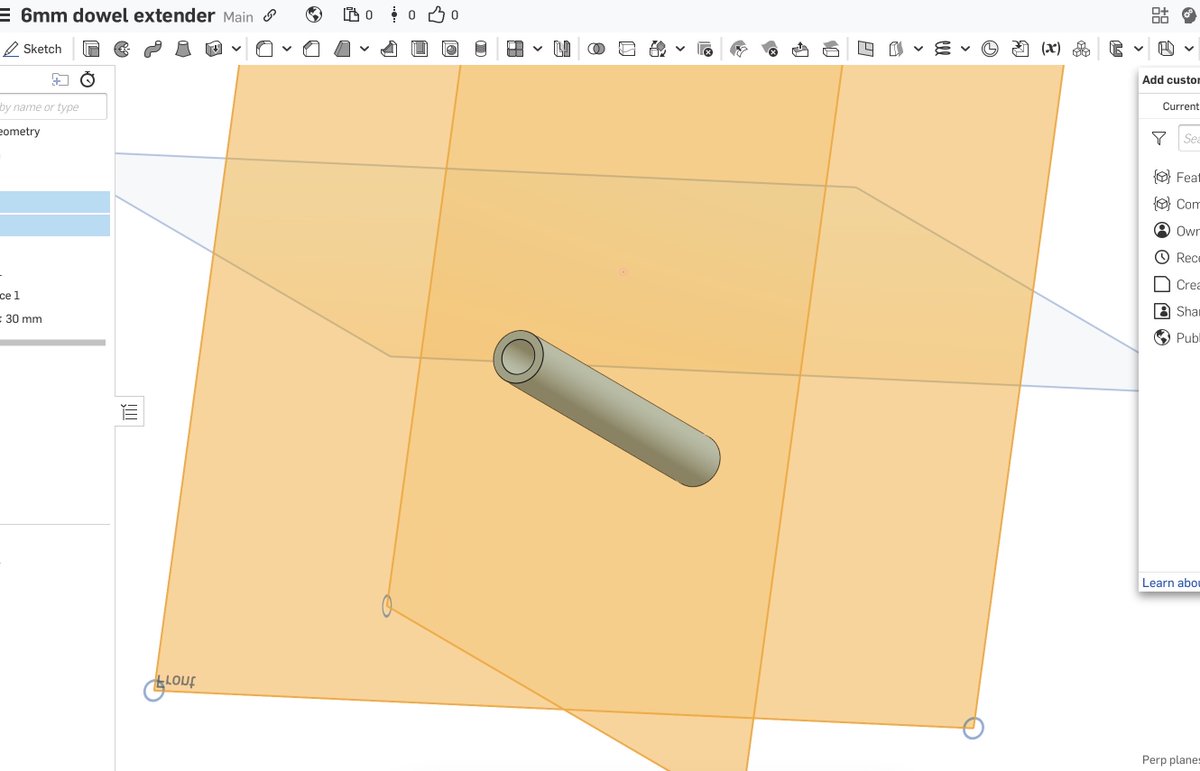Click the copies count icon
1200x771 pixels.
(351, 15)
